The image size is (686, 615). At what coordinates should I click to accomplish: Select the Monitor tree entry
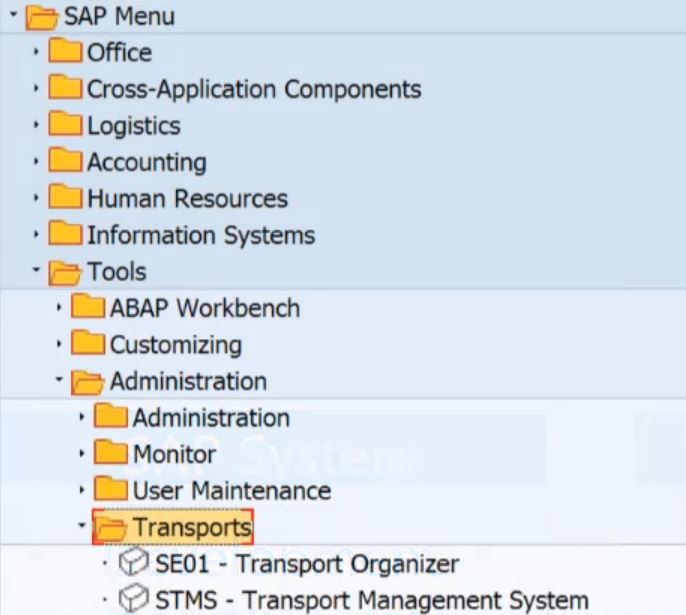[175, 454]
